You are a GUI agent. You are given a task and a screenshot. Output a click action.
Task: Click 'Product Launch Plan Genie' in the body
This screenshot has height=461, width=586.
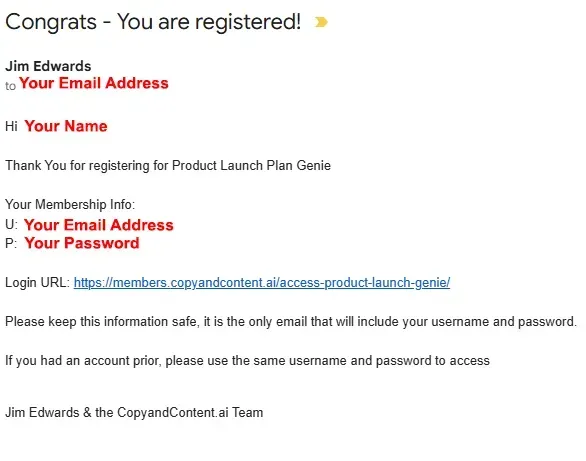click(252, 165)
